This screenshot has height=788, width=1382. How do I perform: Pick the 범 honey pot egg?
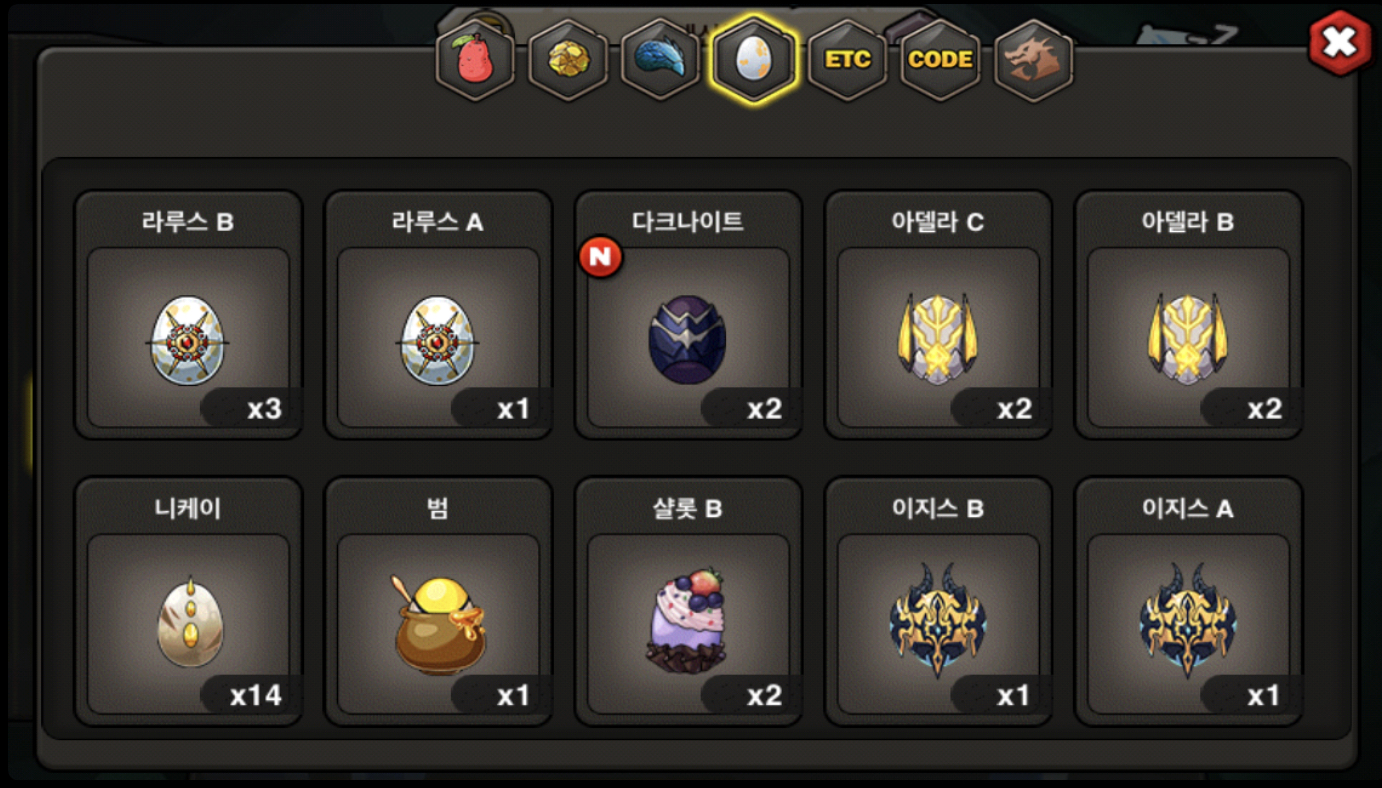pos(438,601)
